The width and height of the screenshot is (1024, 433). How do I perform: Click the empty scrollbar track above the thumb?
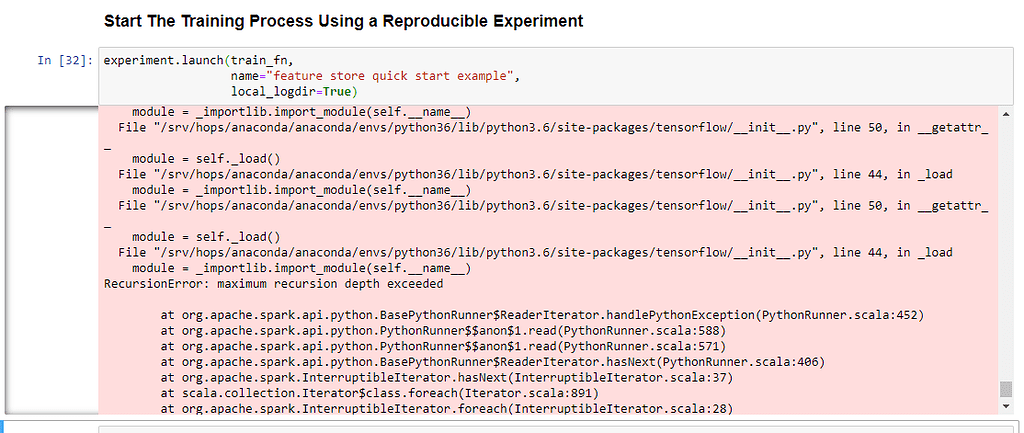(x=1005, y=250)
